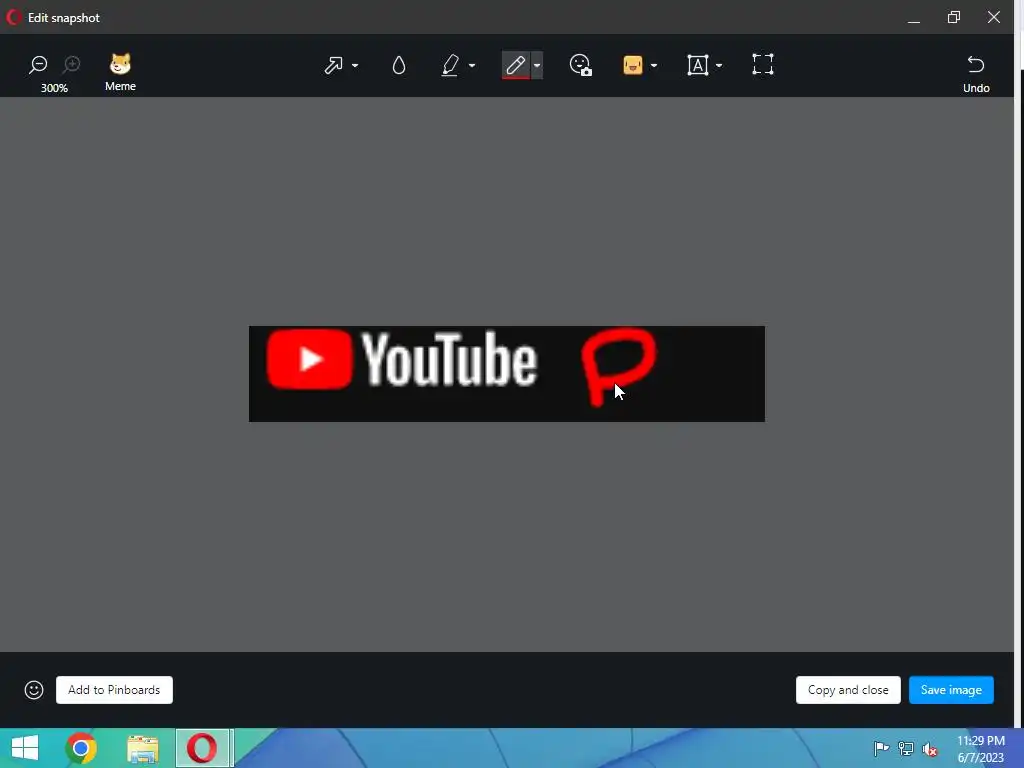Viewport: 1024px width, 768px height.
Task: Click the Action Center flag tray icon
Action: [881, 748]
